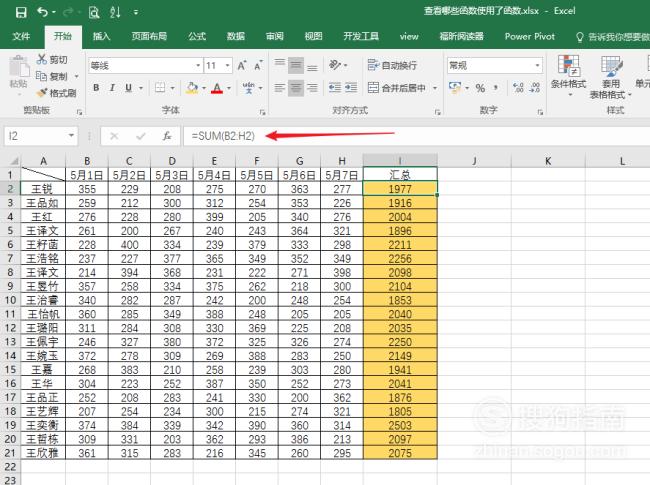Switch to the 插入 (Insert) tab

point(101,36)
